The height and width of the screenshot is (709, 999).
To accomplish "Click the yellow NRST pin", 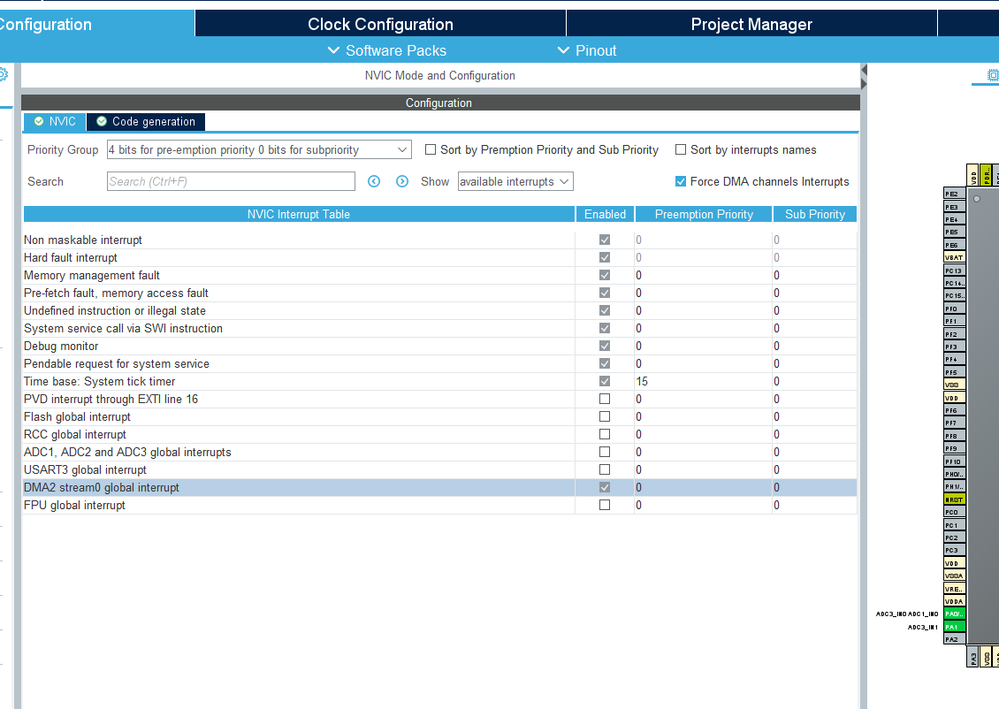I will 954,499.
